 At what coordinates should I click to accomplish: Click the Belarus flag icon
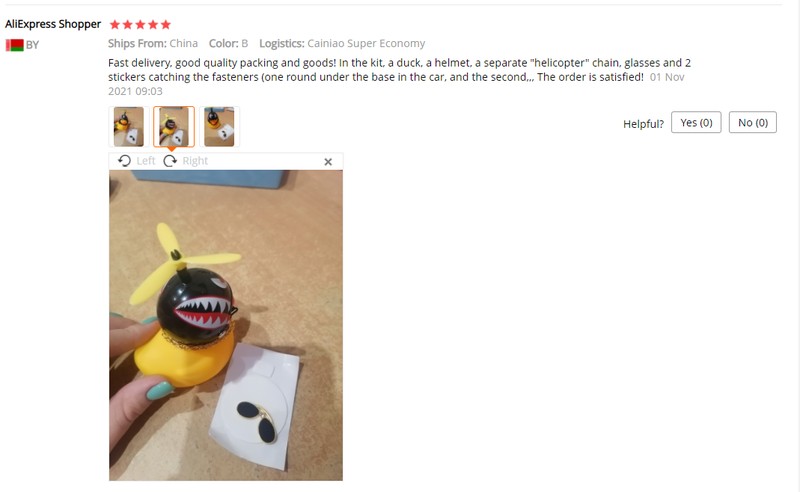tap(15, 45)
